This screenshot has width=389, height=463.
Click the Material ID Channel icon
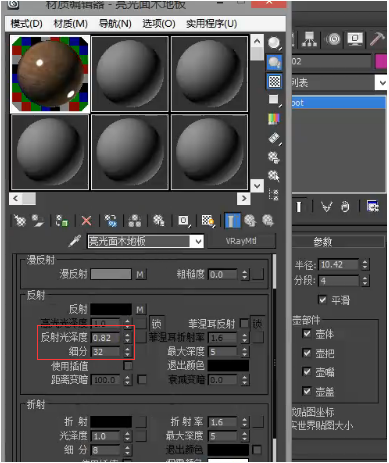(x=183, y=221)
